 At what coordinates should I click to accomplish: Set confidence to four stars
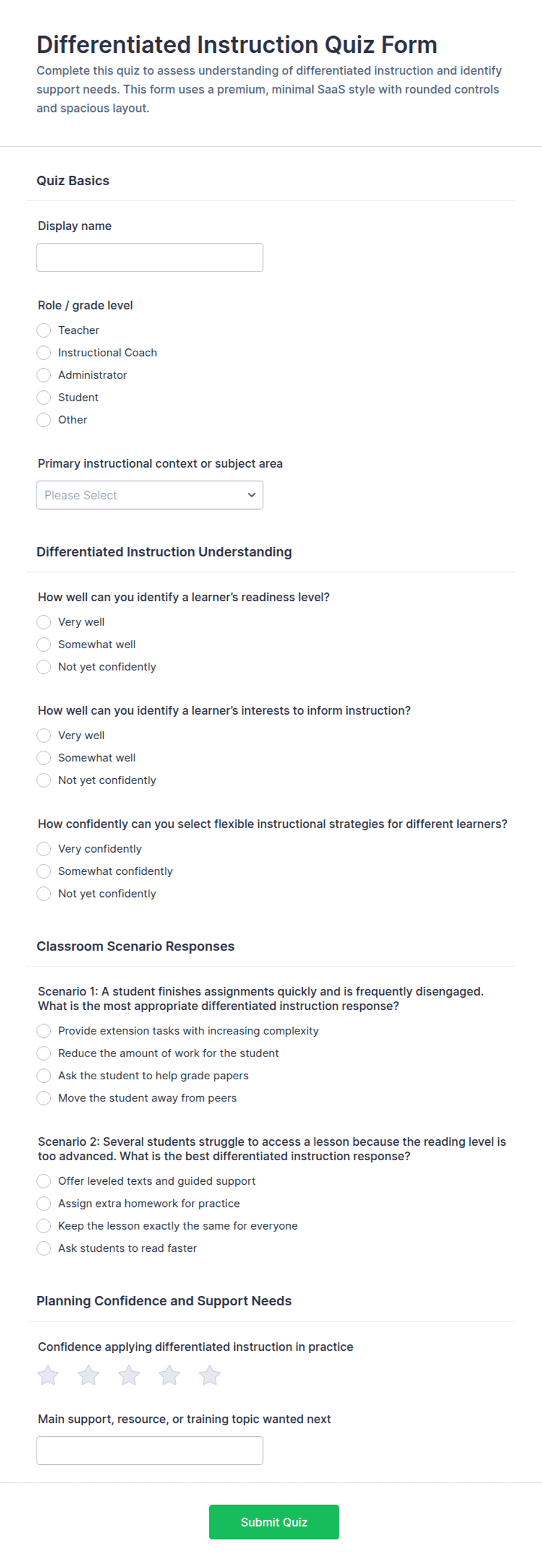[169, 1375]
